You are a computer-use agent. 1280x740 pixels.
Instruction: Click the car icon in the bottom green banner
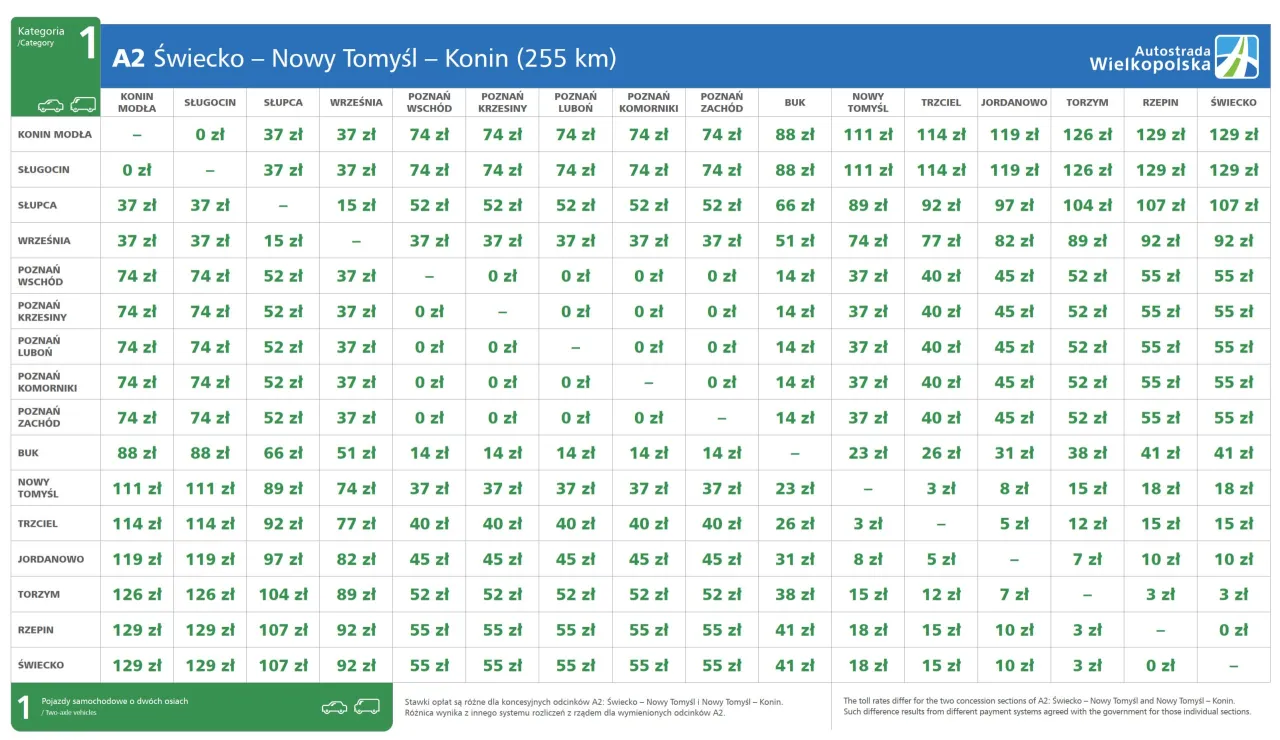tap(334, 708)
